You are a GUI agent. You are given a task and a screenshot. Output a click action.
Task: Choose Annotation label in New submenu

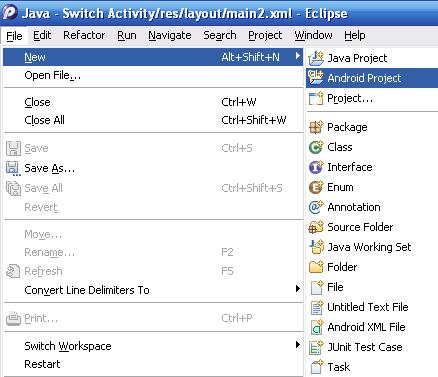point(354,207)
